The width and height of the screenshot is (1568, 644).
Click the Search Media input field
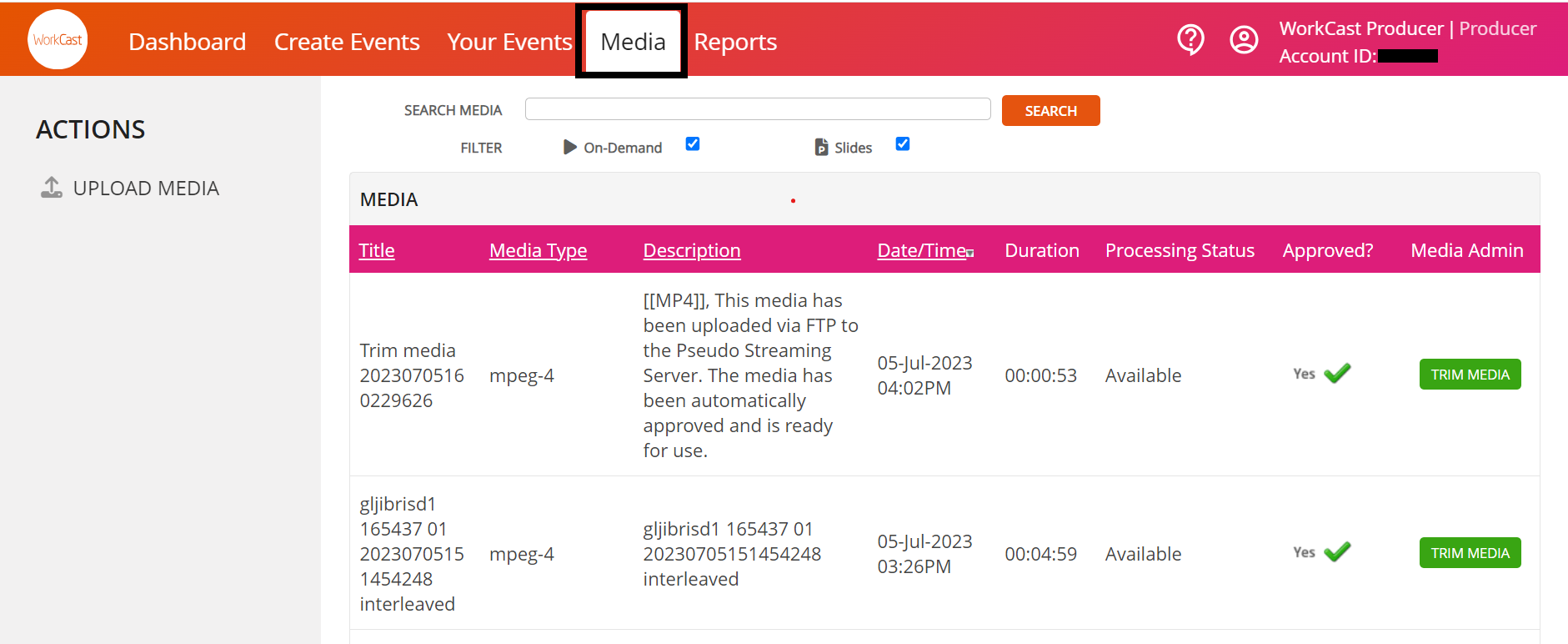click(758, 109)
